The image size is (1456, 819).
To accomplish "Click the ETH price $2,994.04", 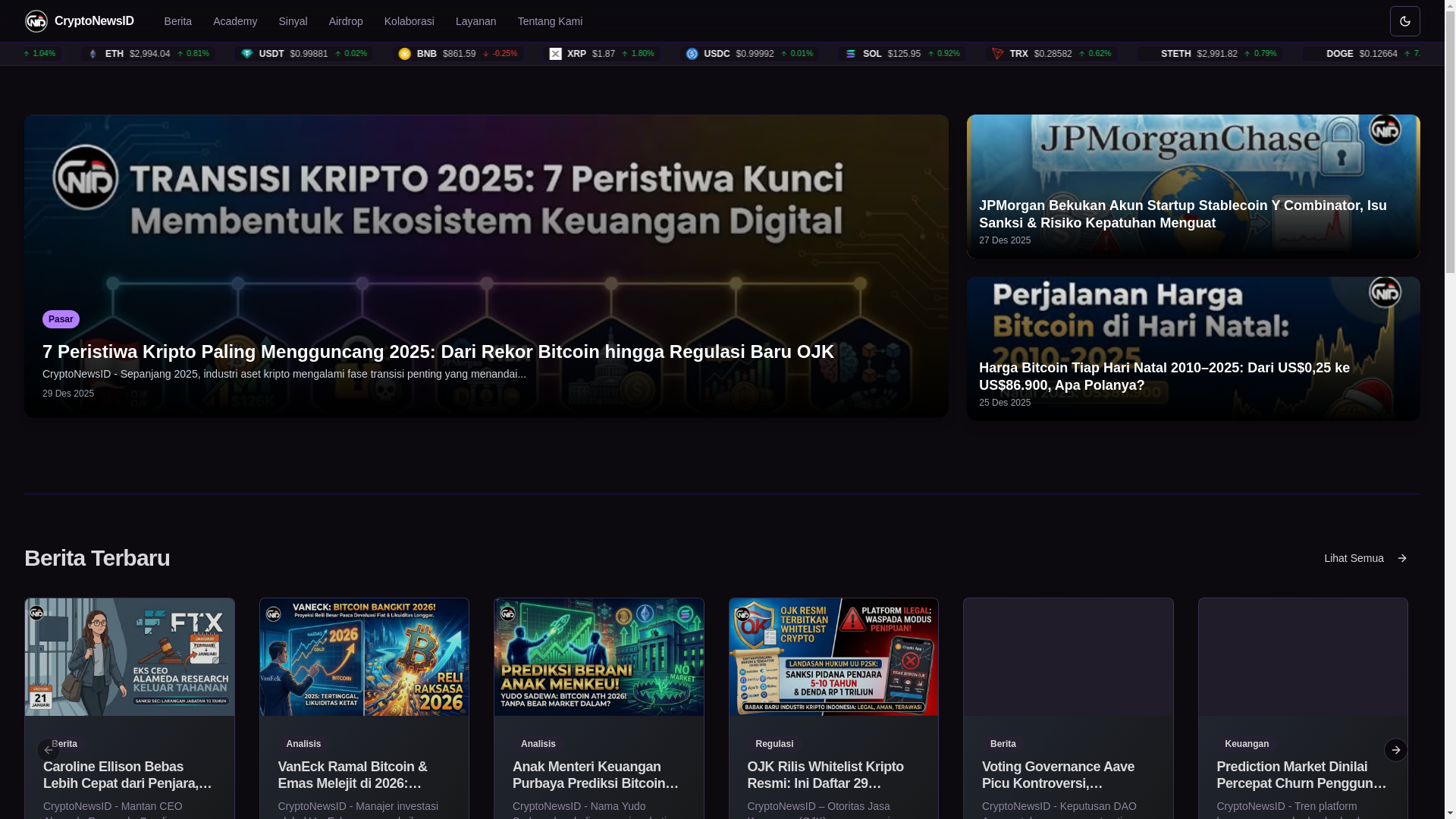I will (149, 54).
